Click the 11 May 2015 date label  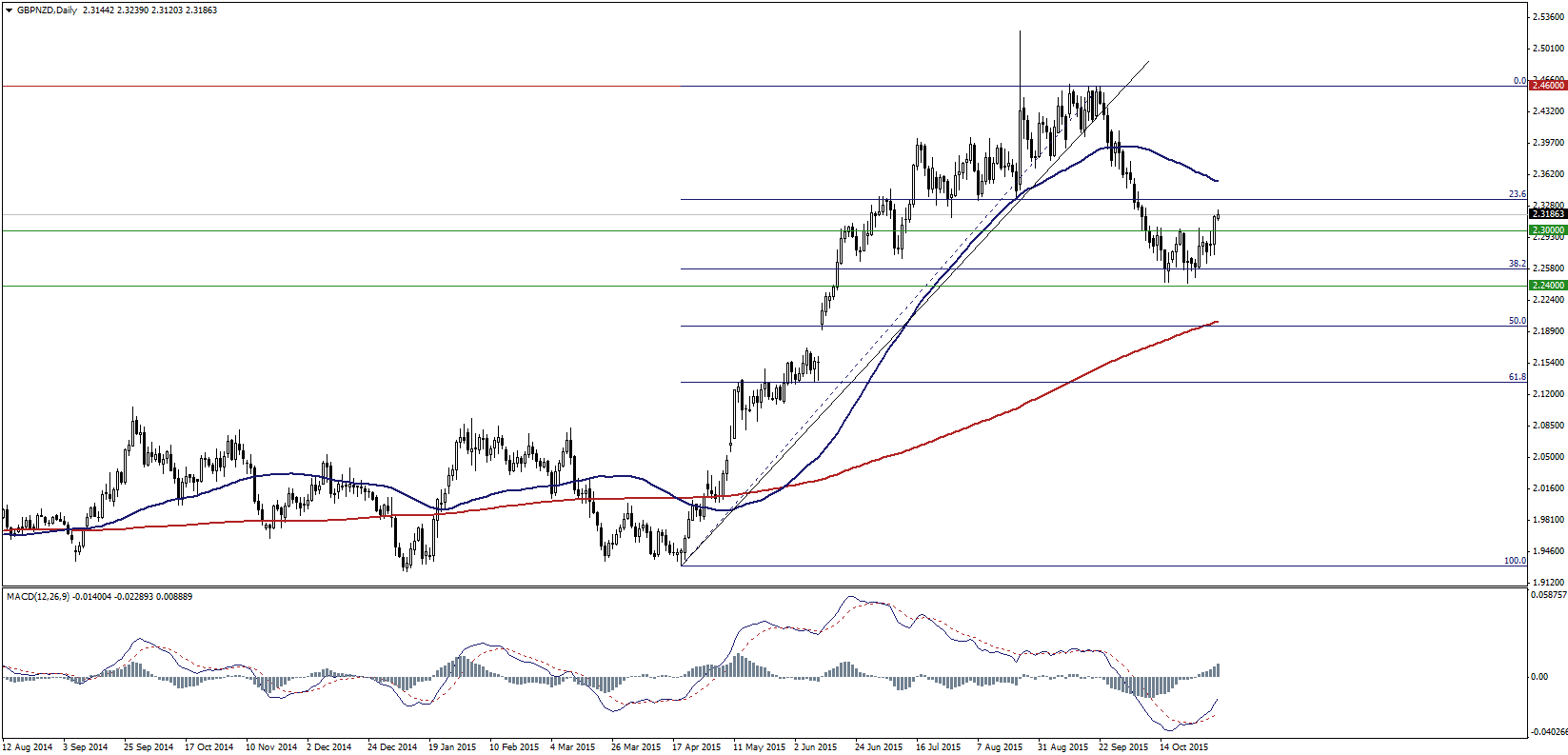click(x=760, y=747)
